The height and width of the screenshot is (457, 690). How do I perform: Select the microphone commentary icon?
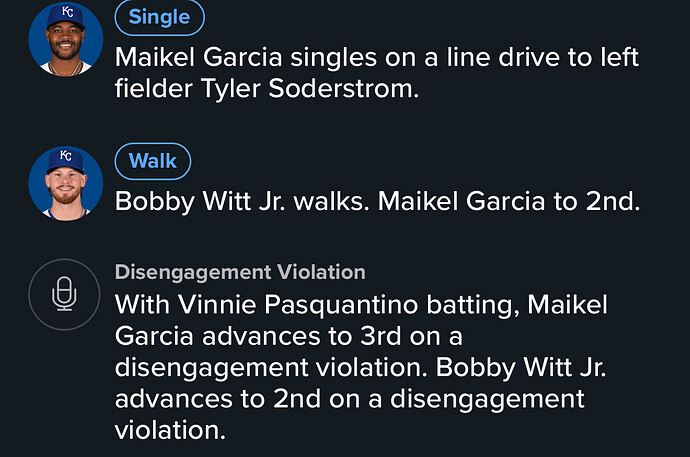click(64, 294)
